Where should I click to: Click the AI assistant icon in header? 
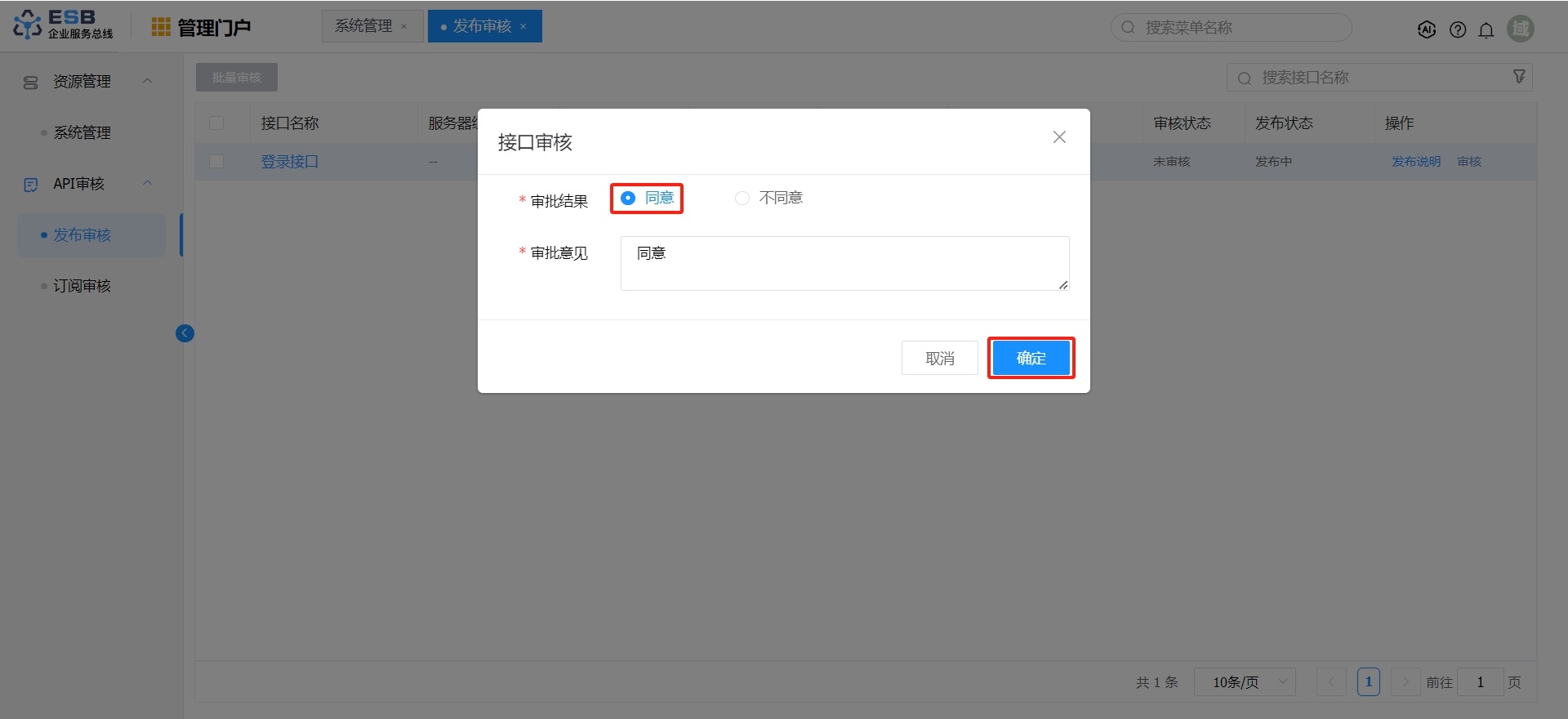1427,29
